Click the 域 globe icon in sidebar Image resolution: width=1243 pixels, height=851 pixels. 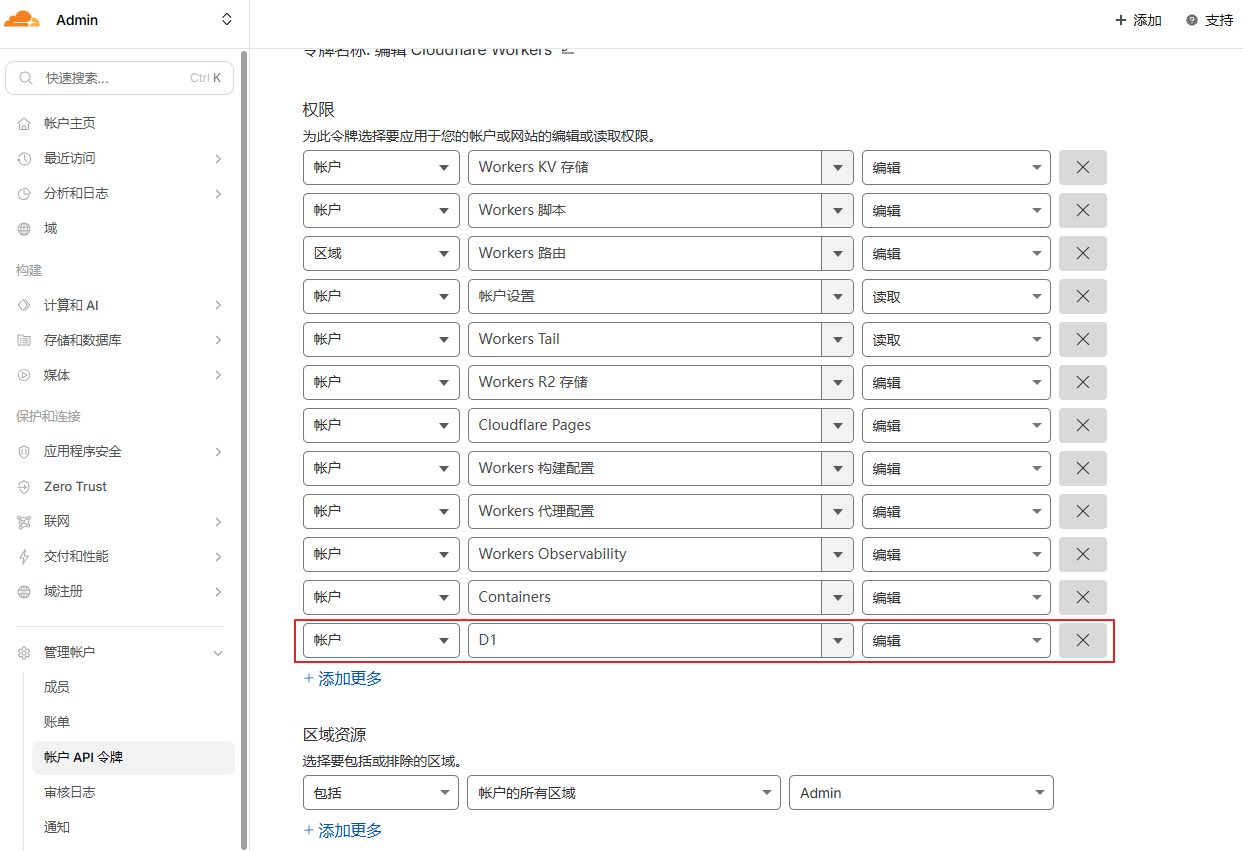(x=24, y=229)
